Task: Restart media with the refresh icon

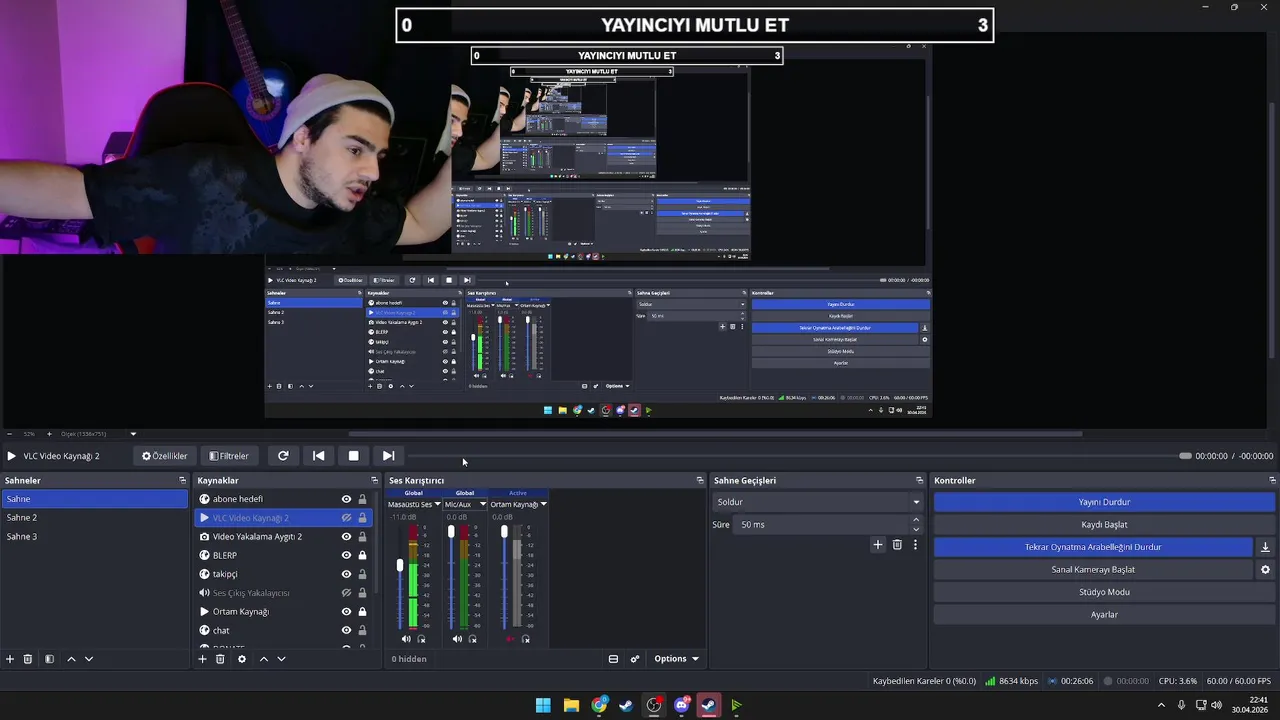Action: (x=283, y=456)
